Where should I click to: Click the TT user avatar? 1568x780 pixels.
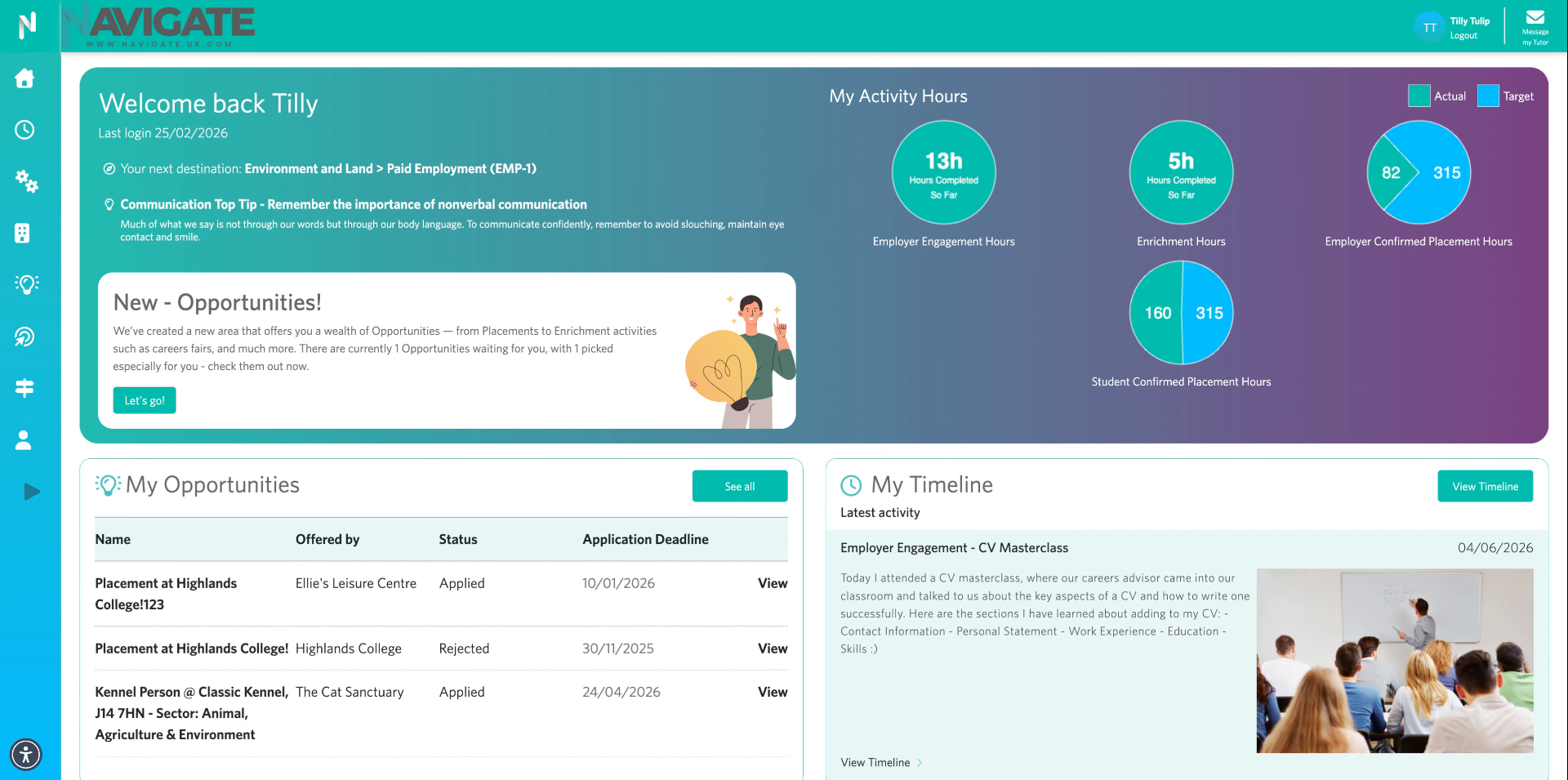(x=1429, y=28)
